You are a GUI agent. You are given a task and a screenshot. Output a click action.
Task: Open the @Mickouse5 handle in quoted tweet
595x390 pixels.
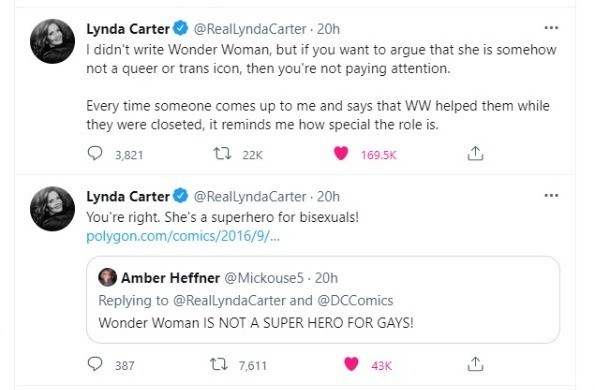264,278
